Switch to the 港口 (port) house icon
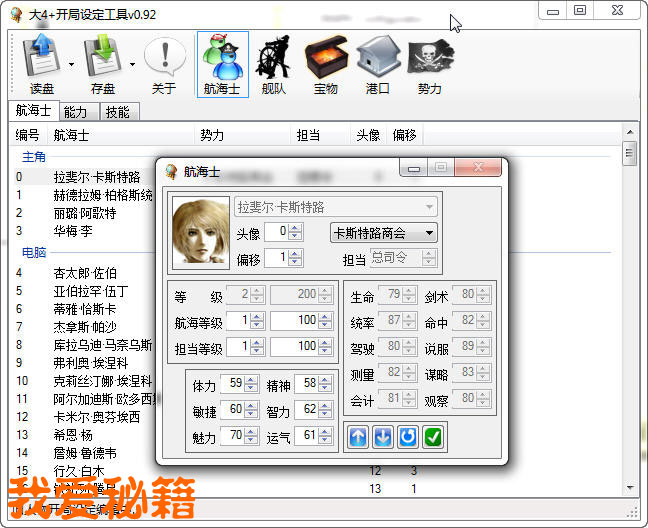This screenshot has height=528, width=648. 378,63
